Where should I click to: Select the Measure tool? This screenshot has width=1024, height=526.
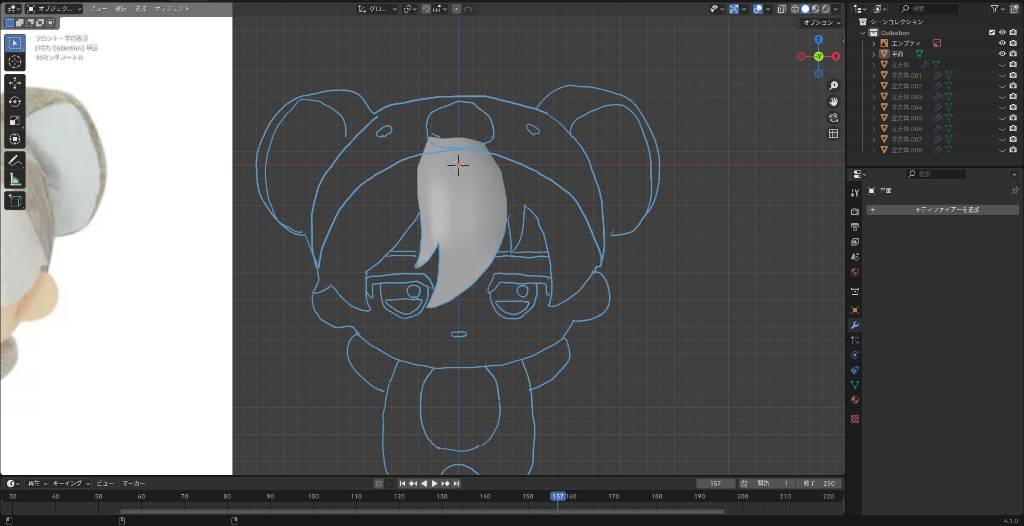pyautogui.click(x=15, y=179)
